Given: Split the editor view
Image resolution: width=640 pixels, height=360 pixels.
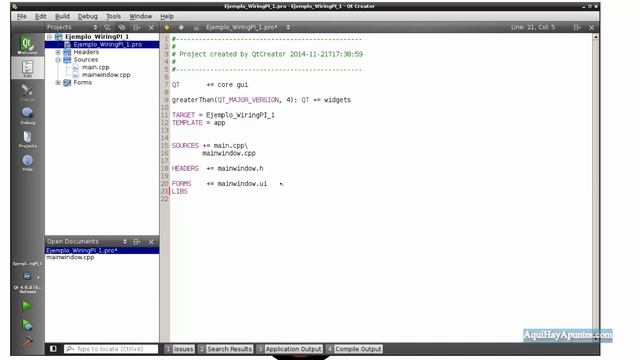Looking at the screenshot, I should tap(577, 27).
